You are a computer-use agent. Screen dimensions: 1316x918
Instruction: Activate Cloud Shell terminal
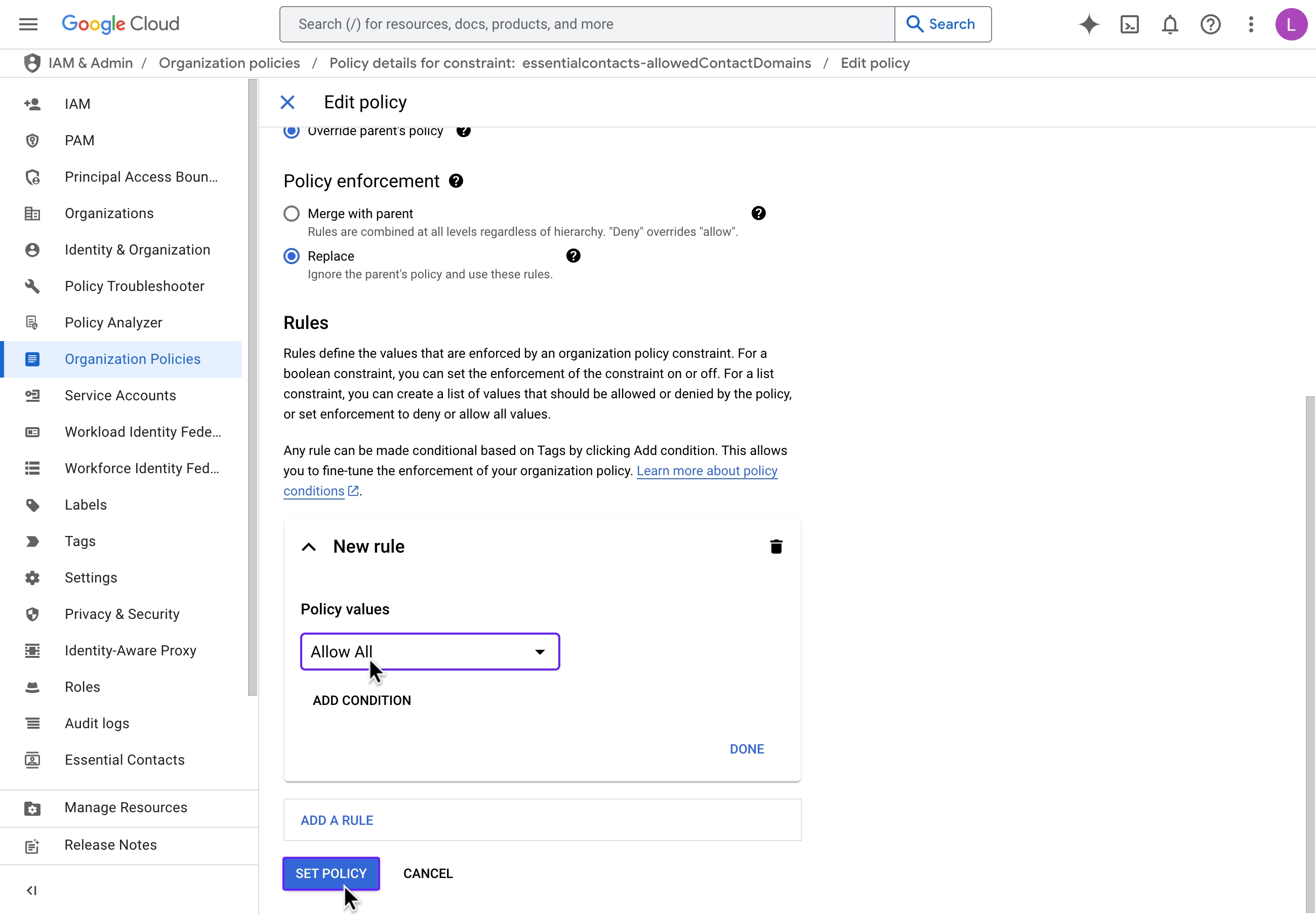1129,24
